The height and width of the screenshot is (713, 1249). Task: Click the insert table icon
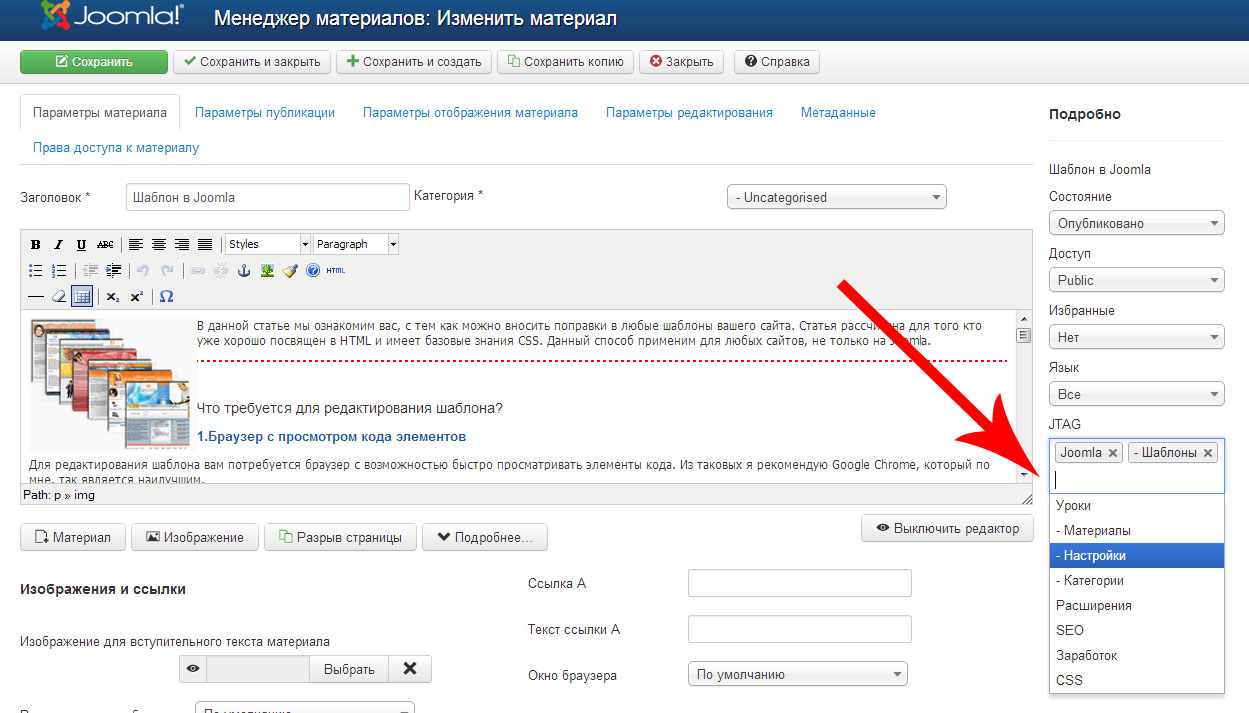[82, 297]
